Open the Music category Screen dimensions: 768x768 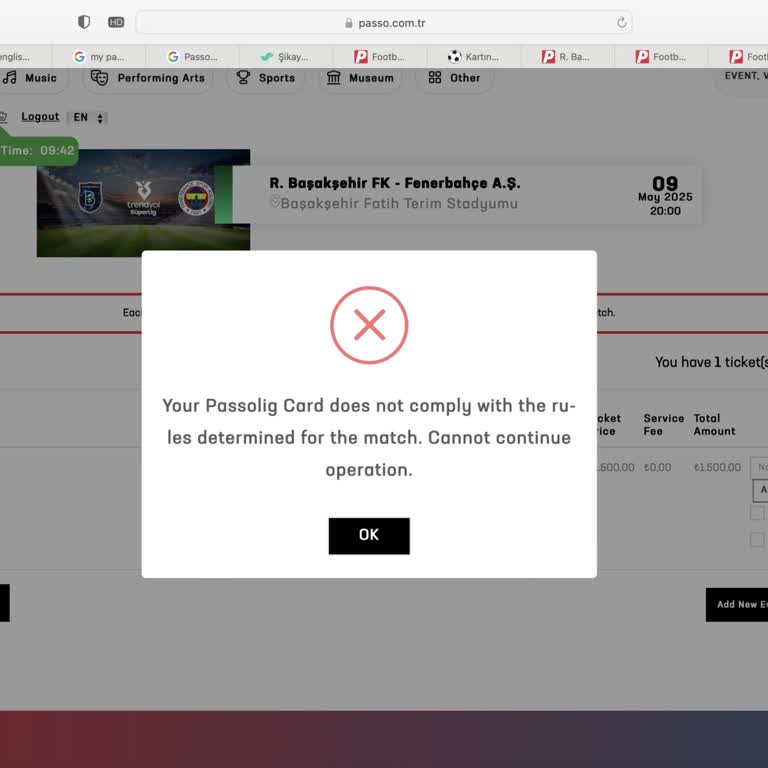tap(32, 78)
